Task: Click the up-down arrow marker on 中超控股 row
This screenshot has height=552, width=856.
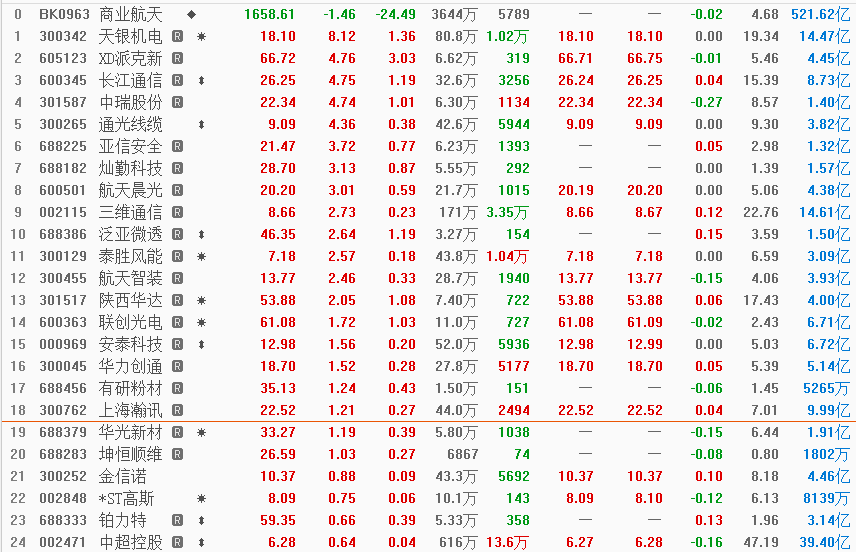Action: 201,543
